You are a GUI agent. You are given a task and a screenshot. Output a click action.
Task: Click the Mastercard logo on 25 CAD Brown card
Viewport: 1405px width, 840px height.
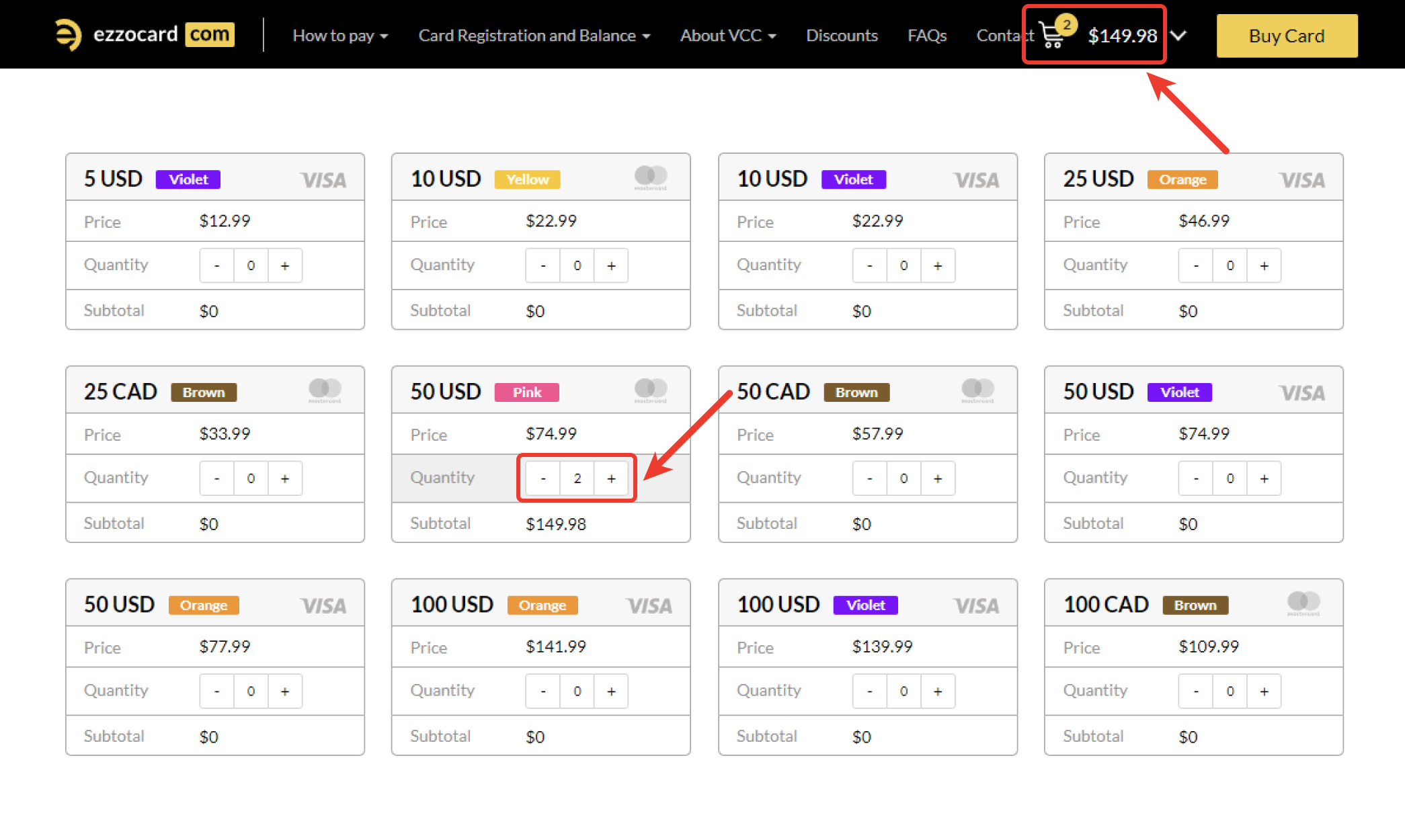(x=325, y=389)
